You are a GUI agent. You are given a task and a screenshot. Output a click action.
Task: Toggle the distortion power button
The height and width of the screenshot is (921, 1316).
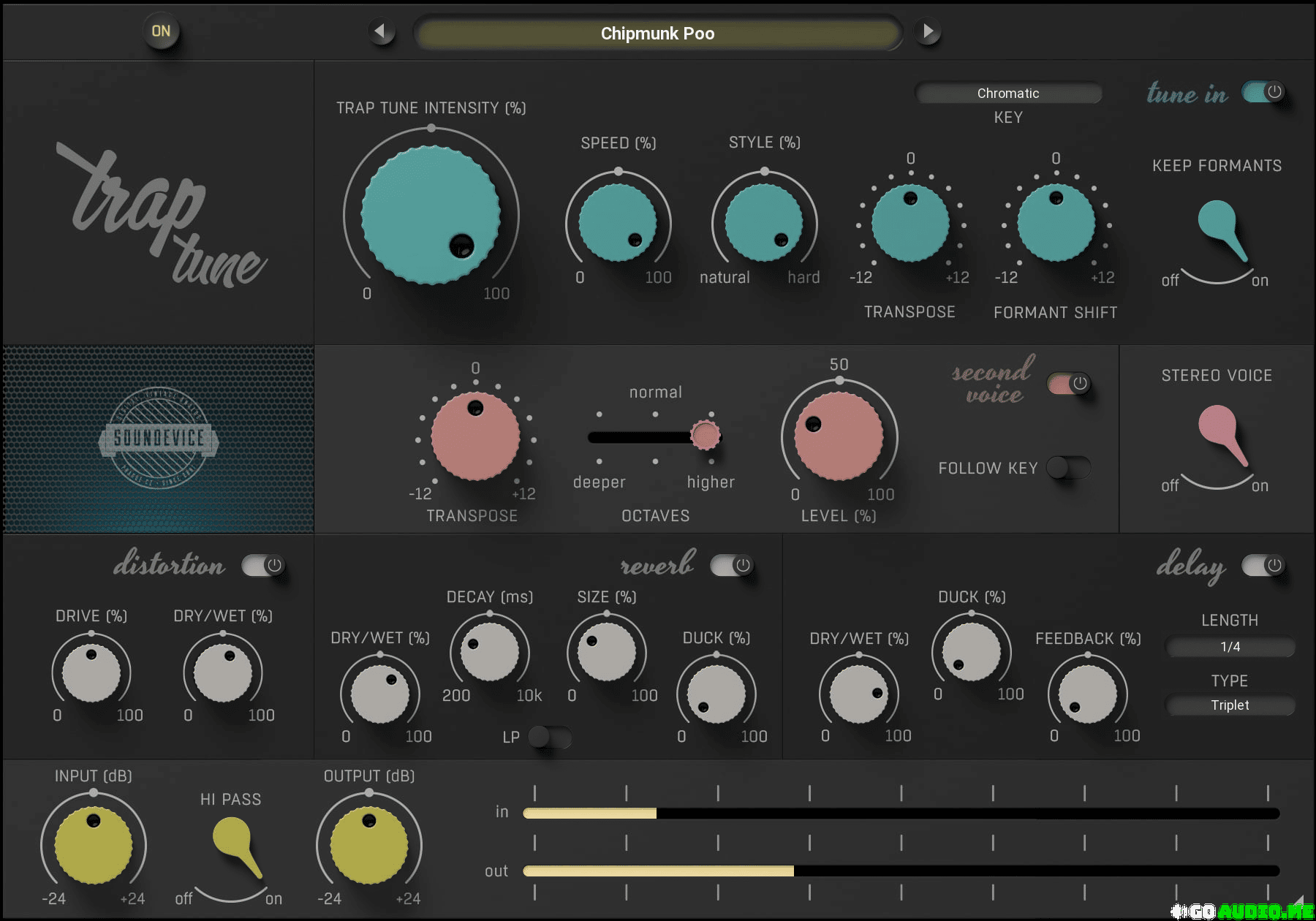tap(264, 565)
